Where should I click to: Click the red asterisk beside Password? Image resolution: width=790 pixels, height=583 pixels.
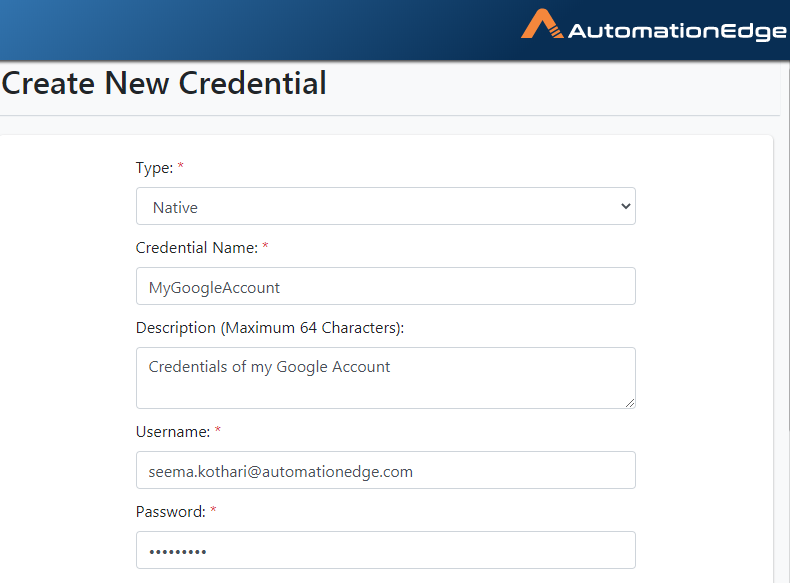pos(213,509)
